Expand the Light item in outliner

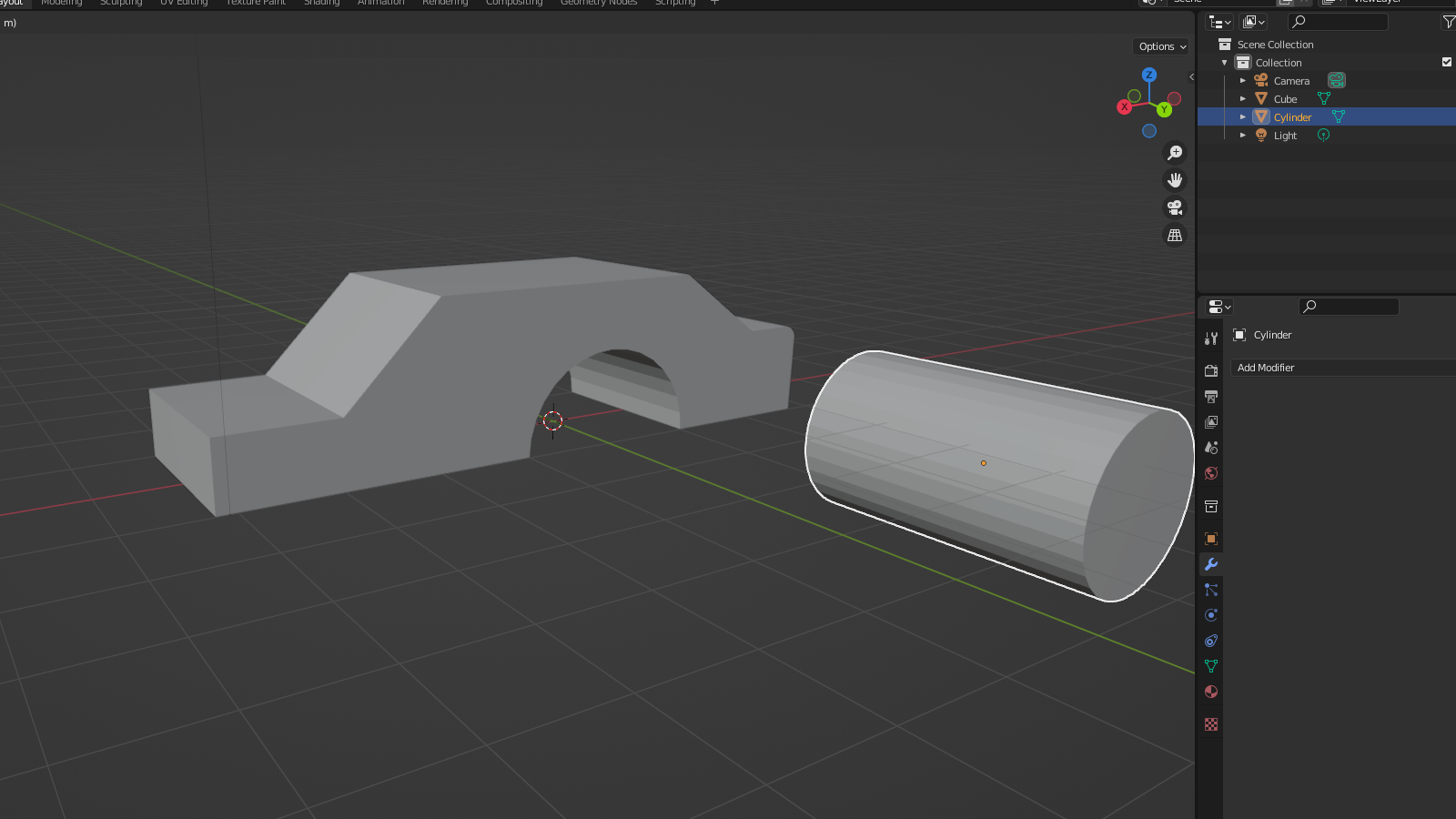[1243, 135]
